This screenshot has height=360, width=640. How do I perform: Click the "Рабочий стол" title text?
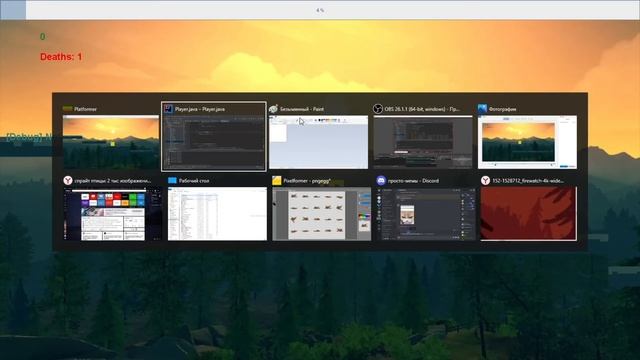click(194, 181)
